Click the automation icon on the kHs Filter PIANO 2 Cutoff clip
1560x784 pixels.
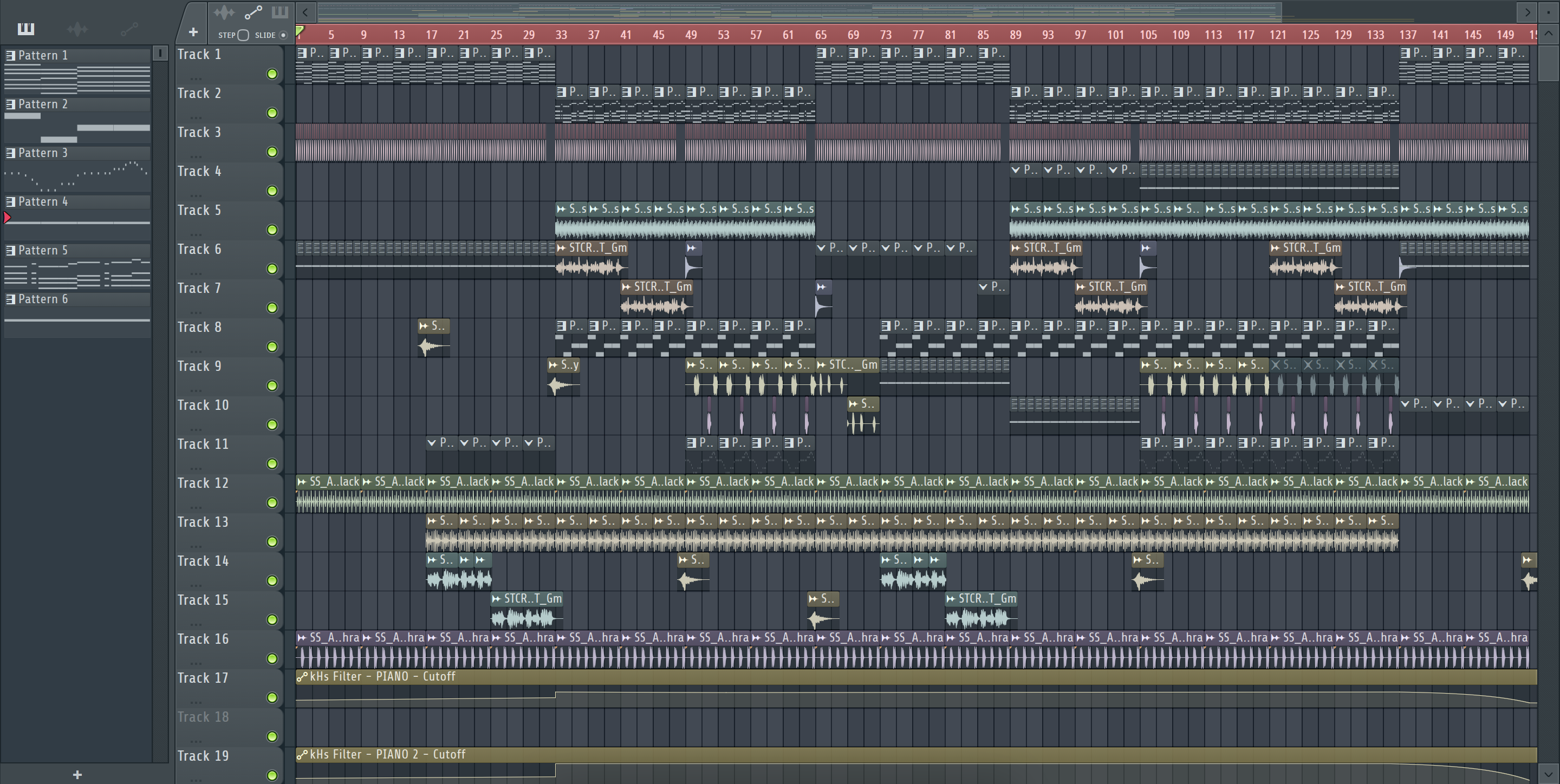click(x=302, y=755)
